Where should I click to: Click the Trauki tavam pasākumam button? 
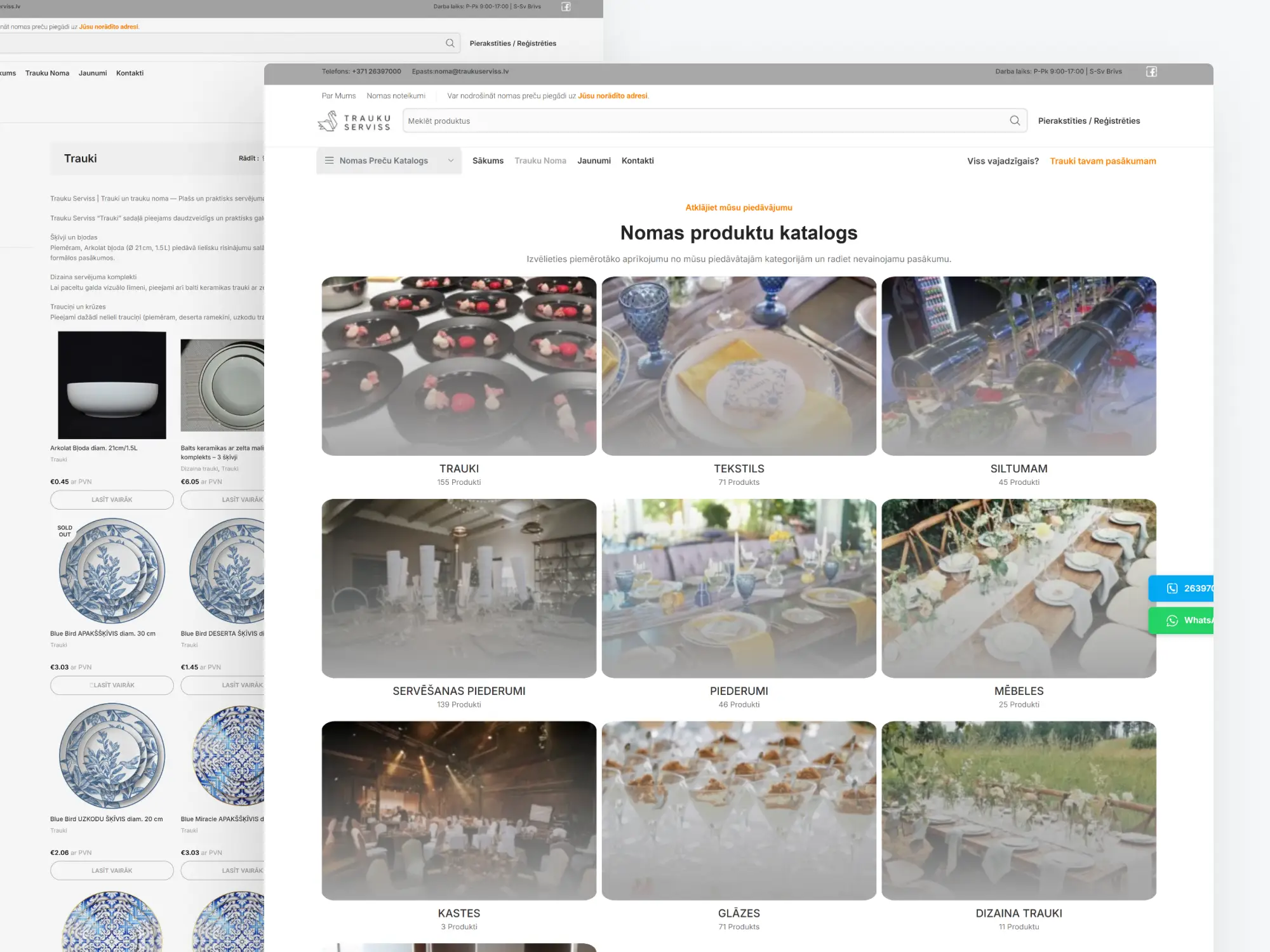coord(1103,161)
